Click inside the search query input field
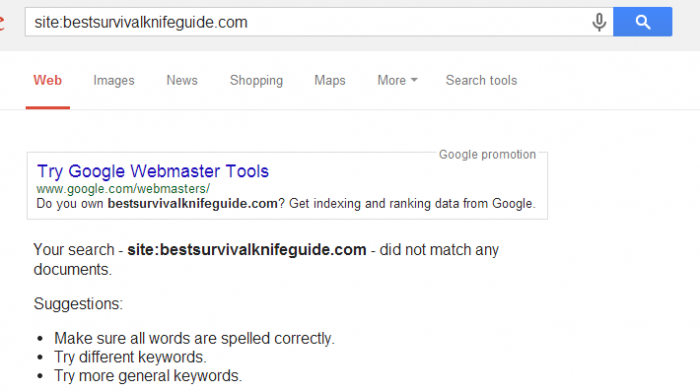Image resolution: width=700 pixels, height=391 pixels. (308, 22)
